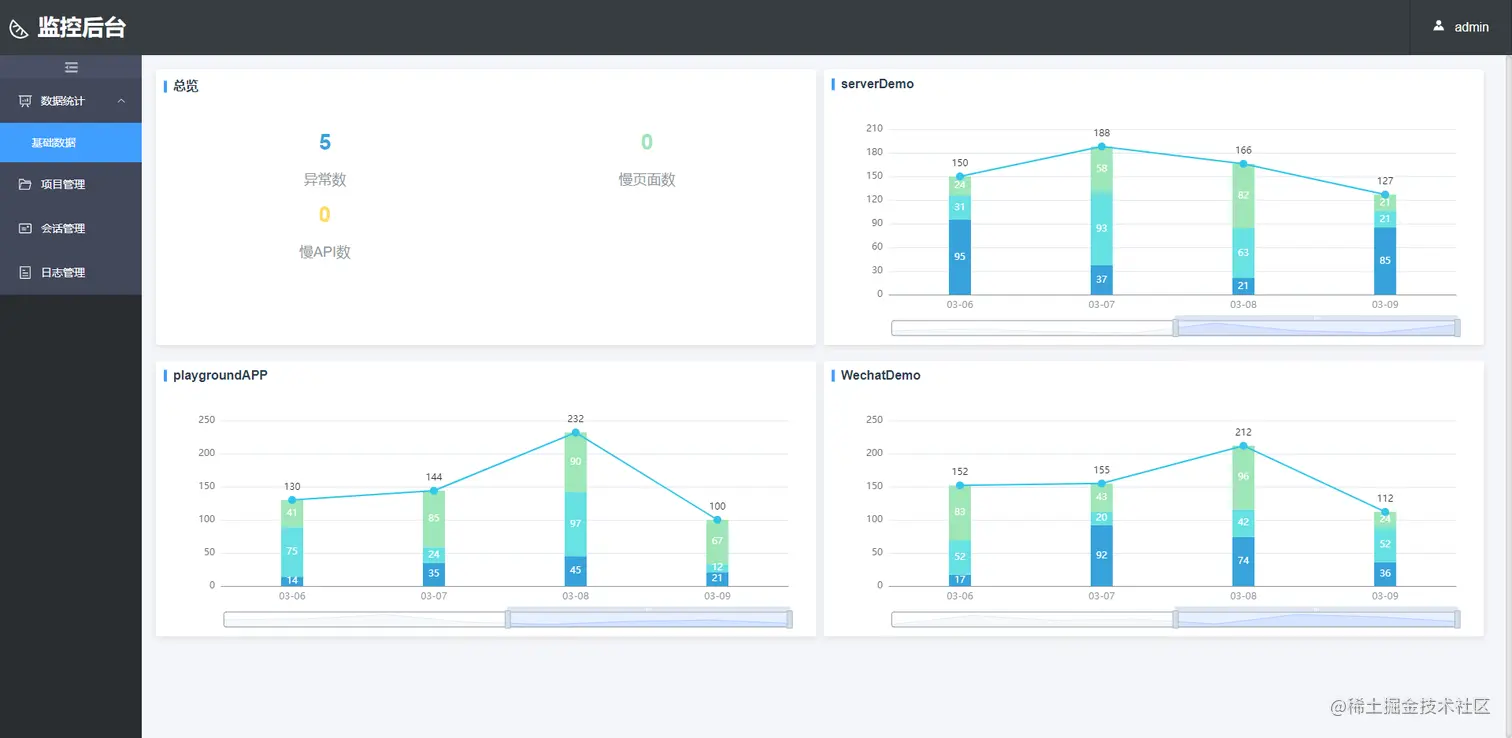1512x738 pixels.
Task: Click the serverDemo zoom slider's left handle
Action: point(1175,328)
